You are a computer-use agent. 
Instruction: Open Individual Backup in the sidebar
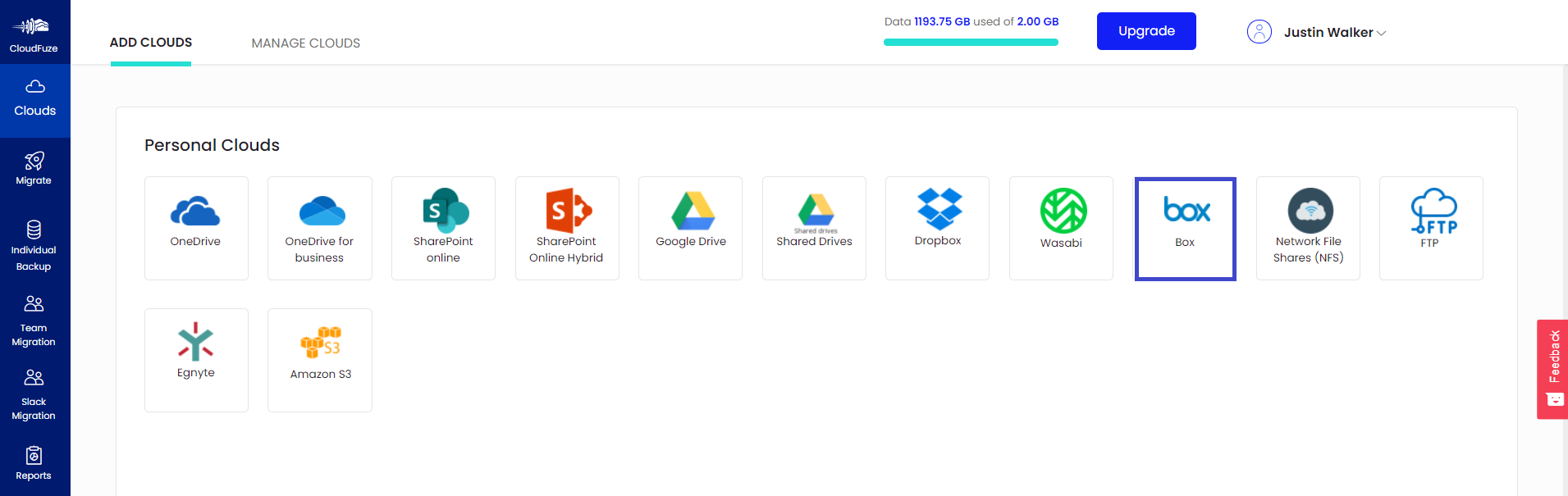(34, 245)
